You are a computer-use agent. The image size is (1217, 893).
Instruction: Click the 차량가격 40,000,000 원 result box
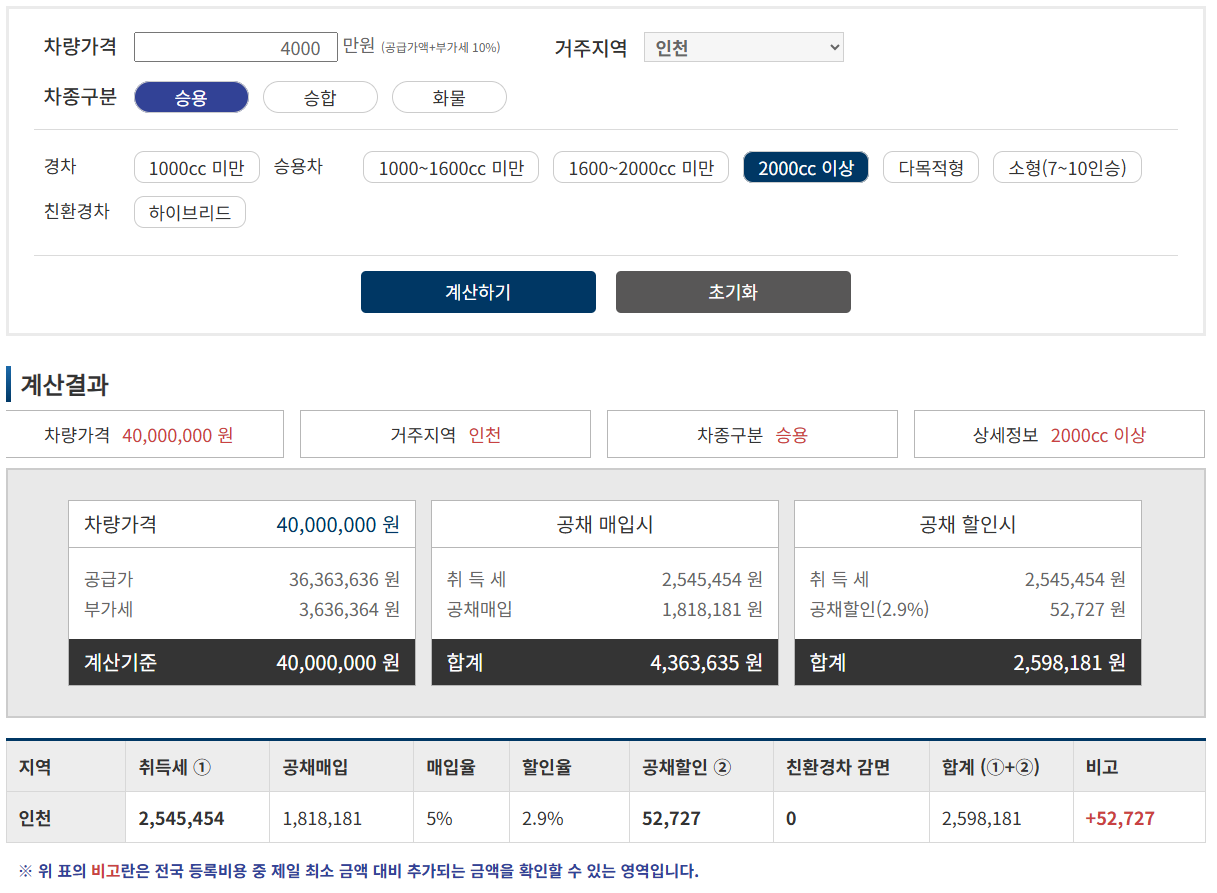click(x=144, y=433)
